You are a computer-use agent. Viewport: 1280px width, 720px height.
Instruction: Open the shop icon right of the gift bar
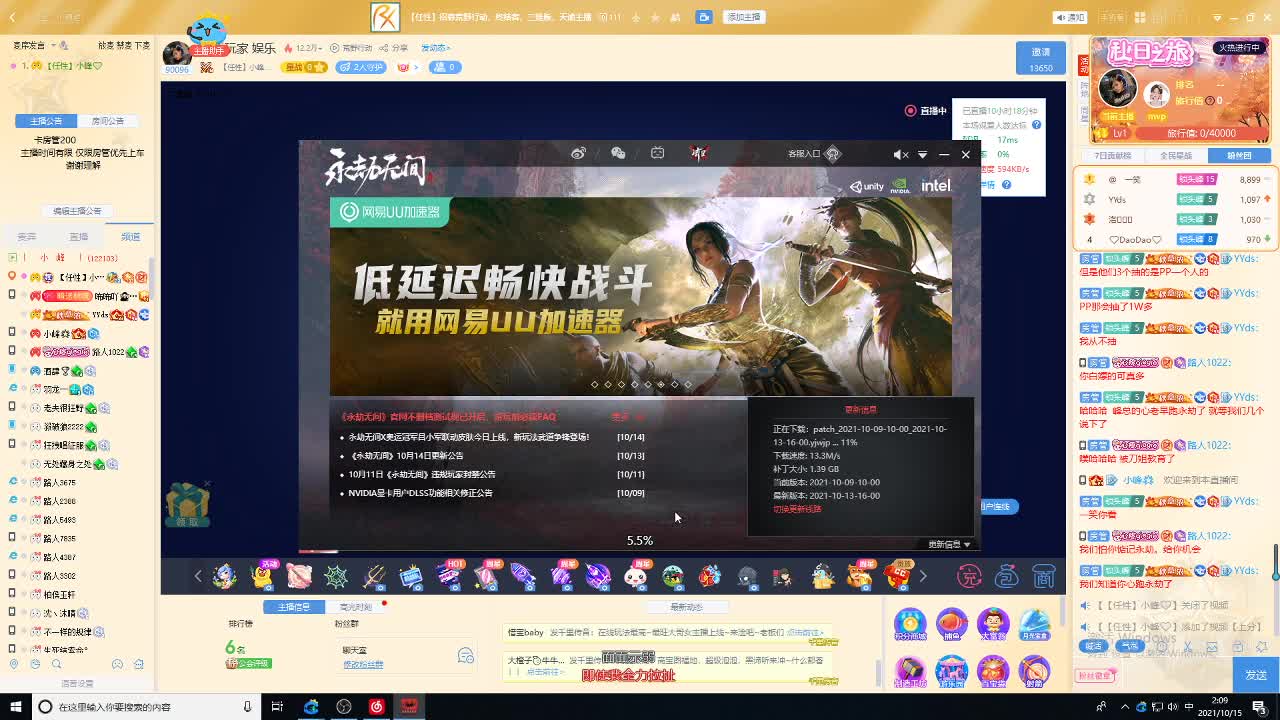[x=1044, y=576]
